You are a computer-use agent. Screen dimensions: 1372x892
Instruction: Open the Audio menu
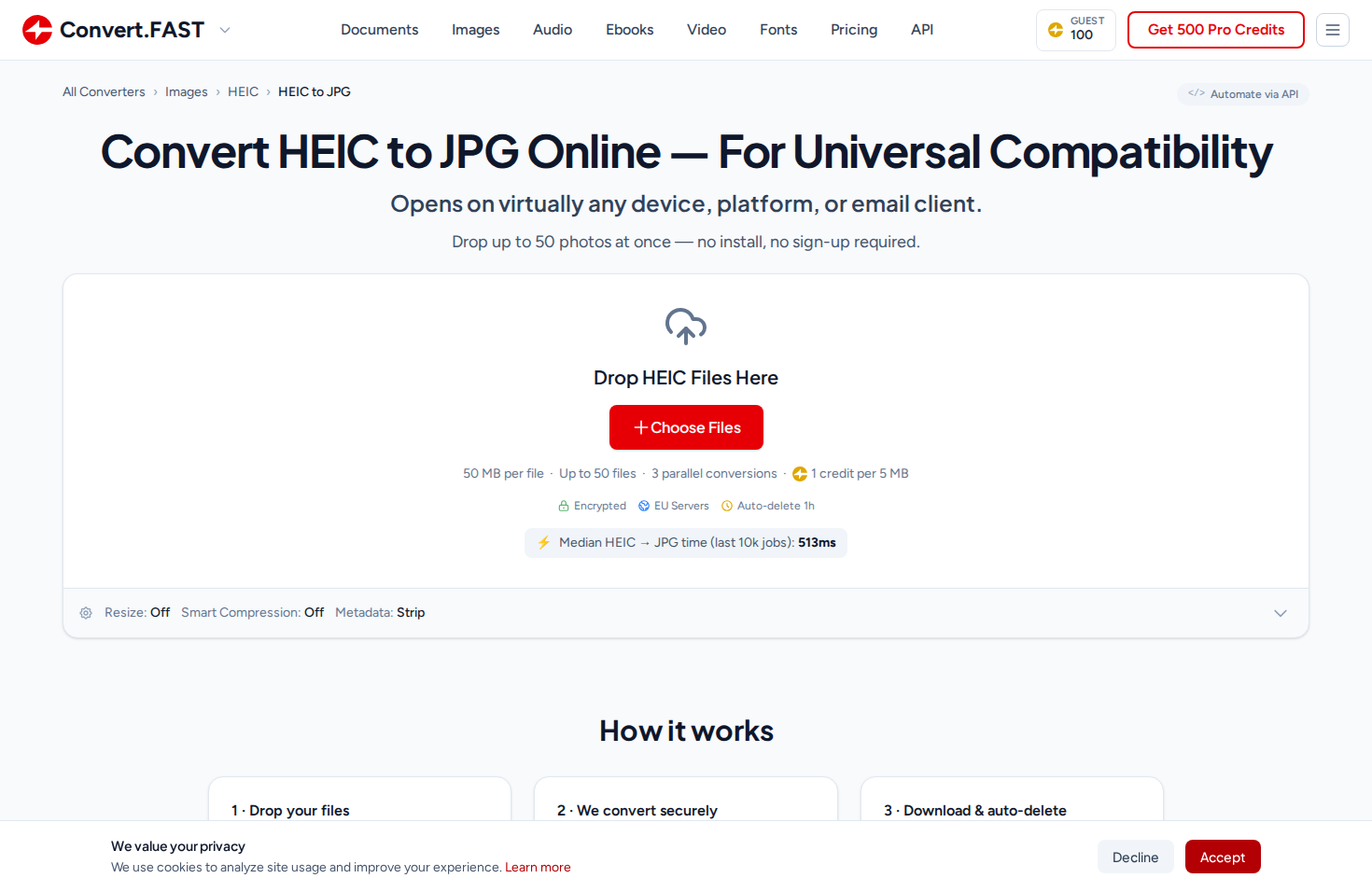point(553,30)
